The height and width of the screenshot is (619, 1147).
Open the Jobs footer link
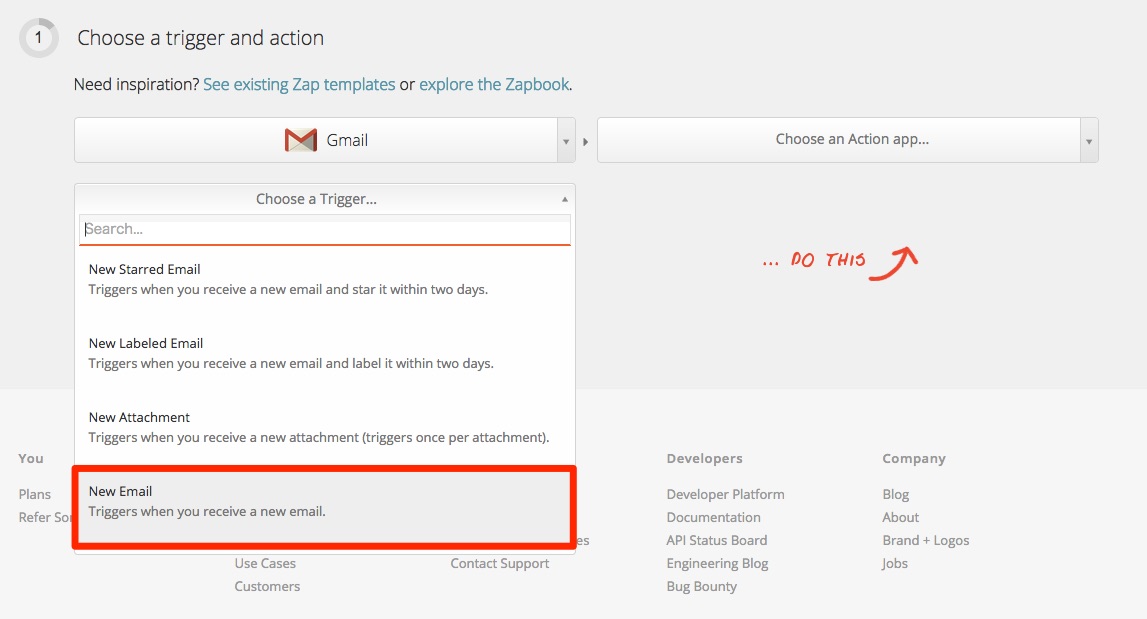[x=895, y=563]
